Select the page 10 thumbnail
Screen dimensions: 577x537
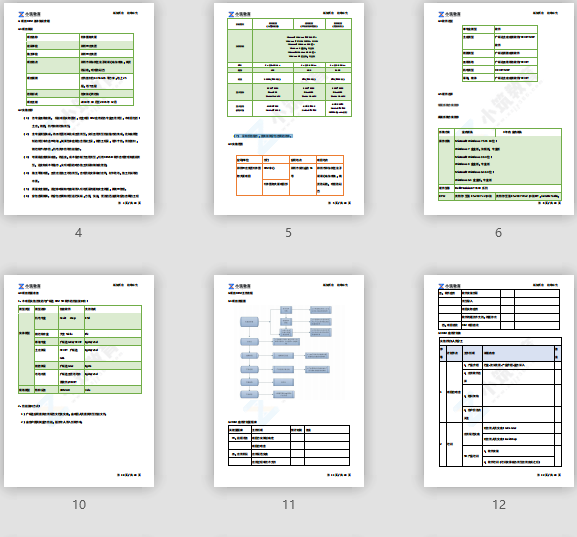(79, 381)
